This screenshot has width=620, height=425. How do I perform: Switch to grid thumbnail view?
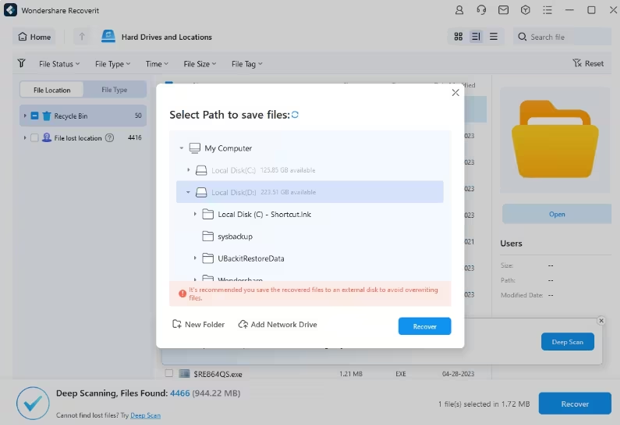click(x=458, y=37)
